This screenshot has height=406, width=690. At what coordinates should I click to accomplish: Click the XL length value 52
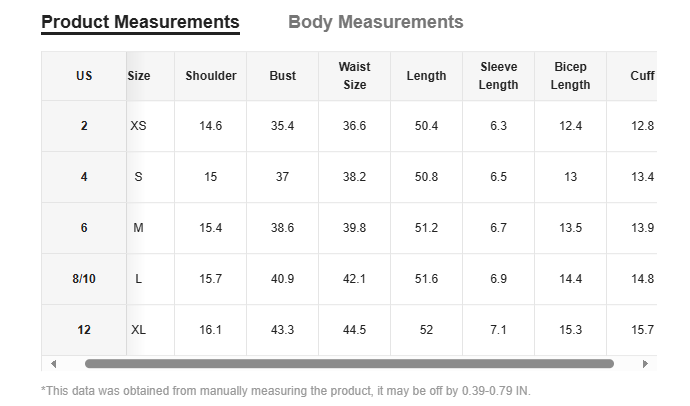click(426, 330)
